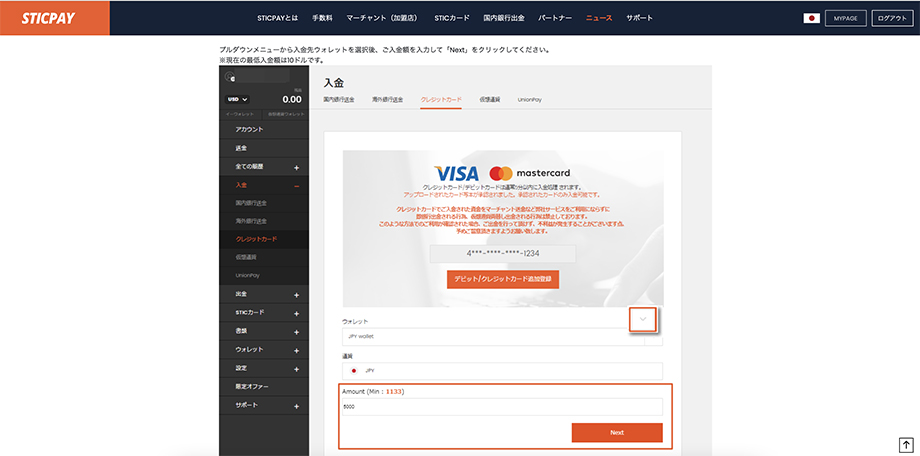Screen dimensions: 920x456
Task: Click the user profile avatar in the dashboard sidebar
Action: pyautogui.click(x=230, y=77)
